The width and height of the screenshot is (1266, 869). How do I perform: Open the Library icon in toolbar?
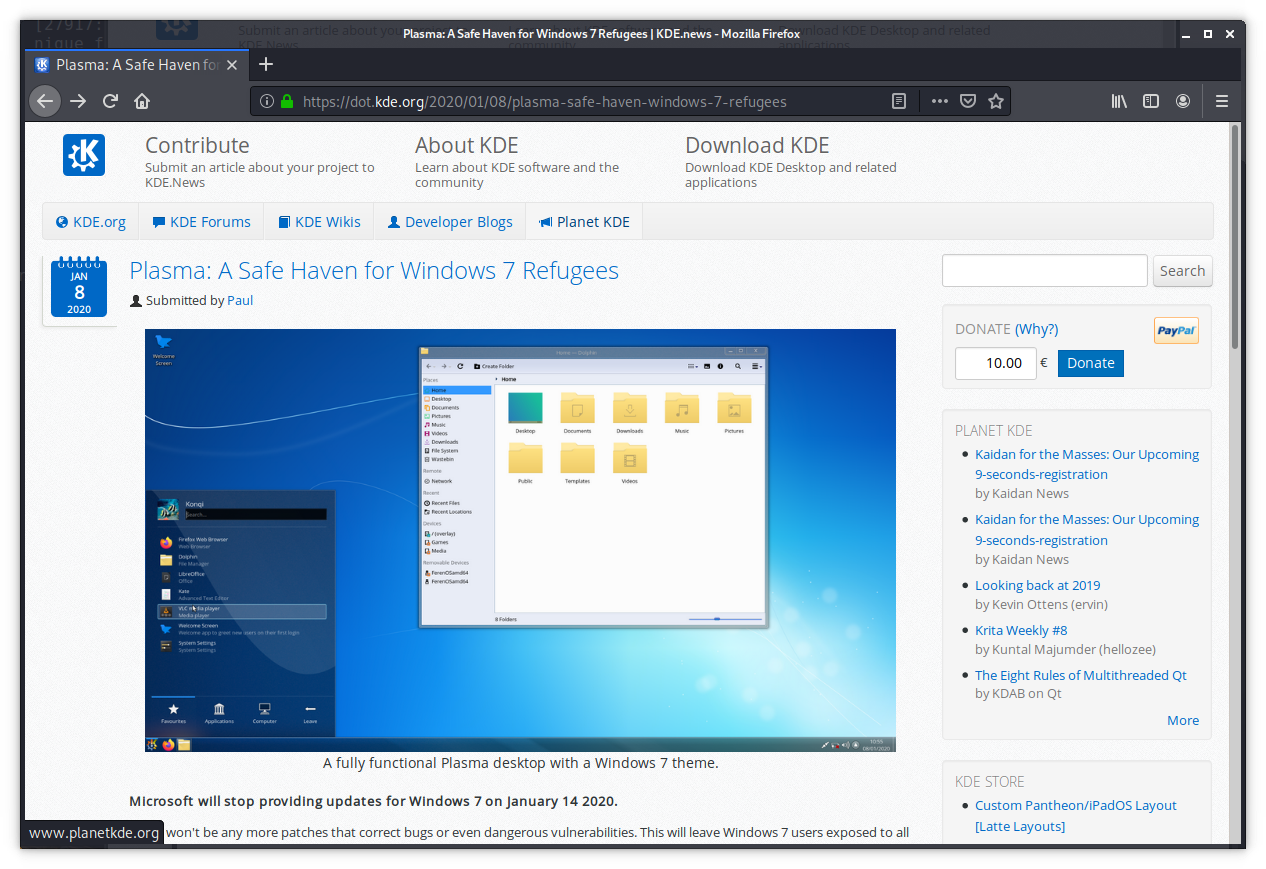click(1119, 101)
